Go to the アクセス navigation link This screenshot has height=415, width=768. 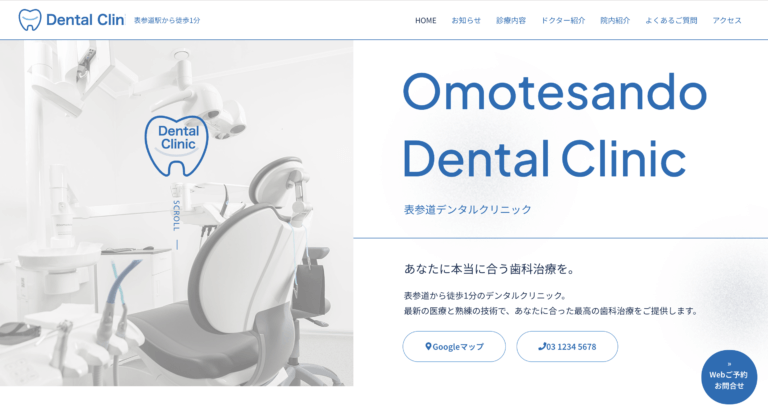[727, 20]
